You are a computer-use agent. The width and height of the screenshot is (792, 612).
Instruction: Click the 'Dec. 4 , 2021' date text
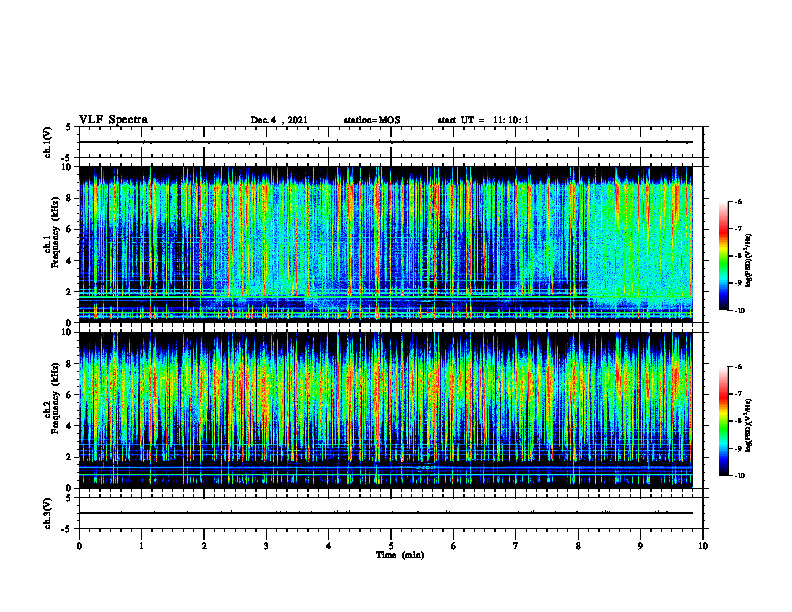pos(279,120)
